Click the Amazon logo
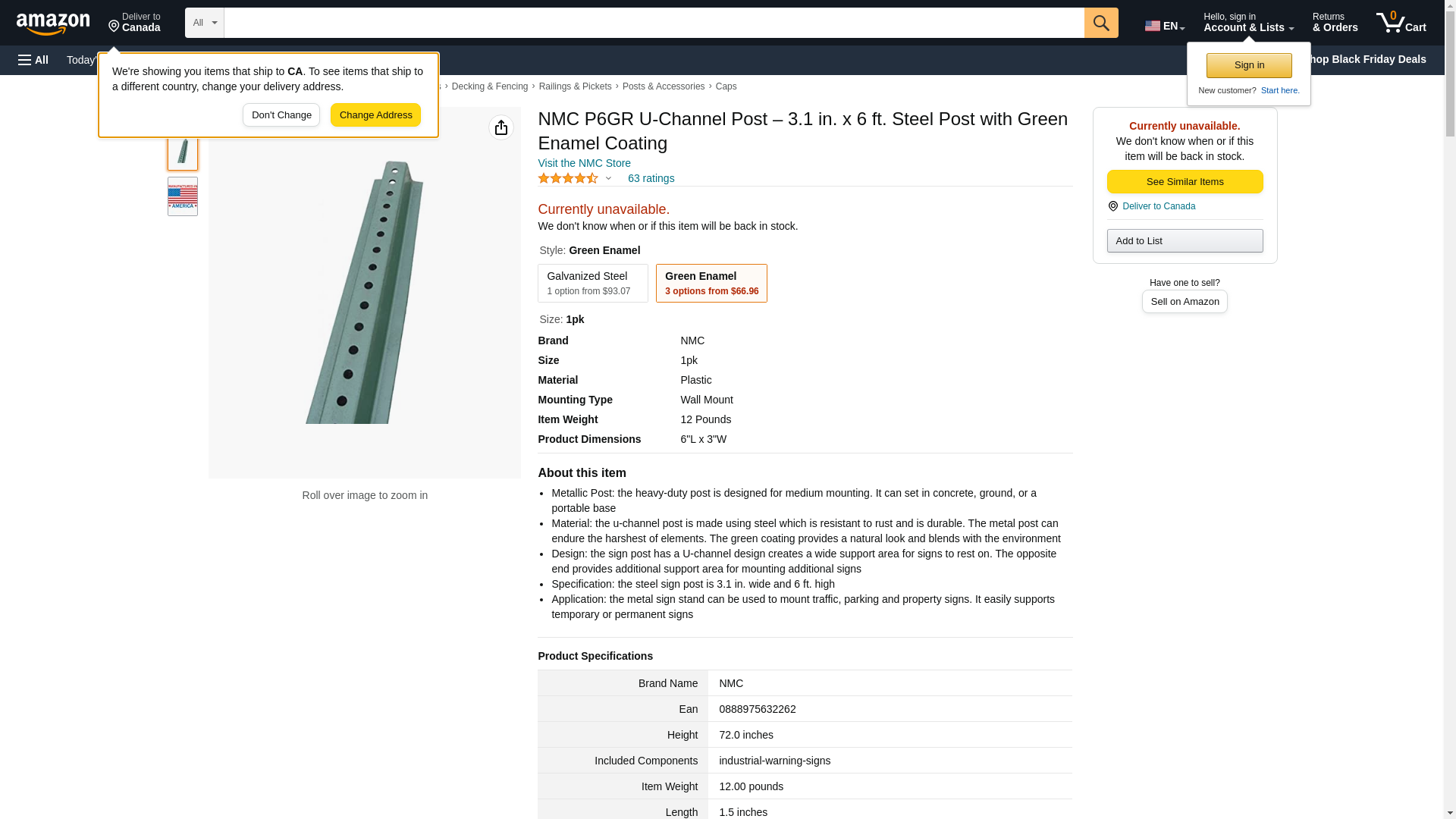This screenshot has height=819, width=1456. (53, 24)
